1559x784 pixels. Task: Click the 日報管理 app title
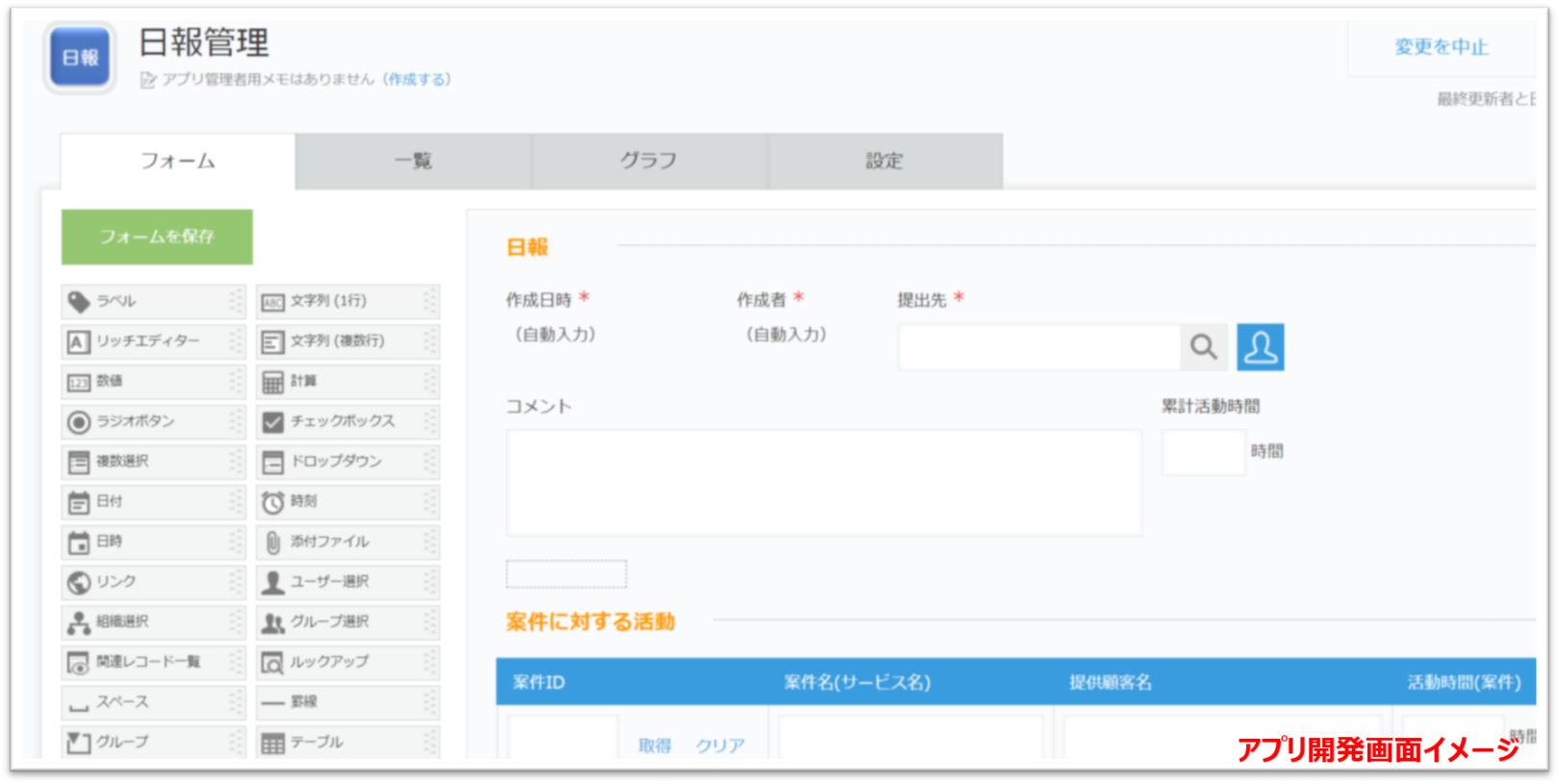pyautogui.click(x=204, y=42)
